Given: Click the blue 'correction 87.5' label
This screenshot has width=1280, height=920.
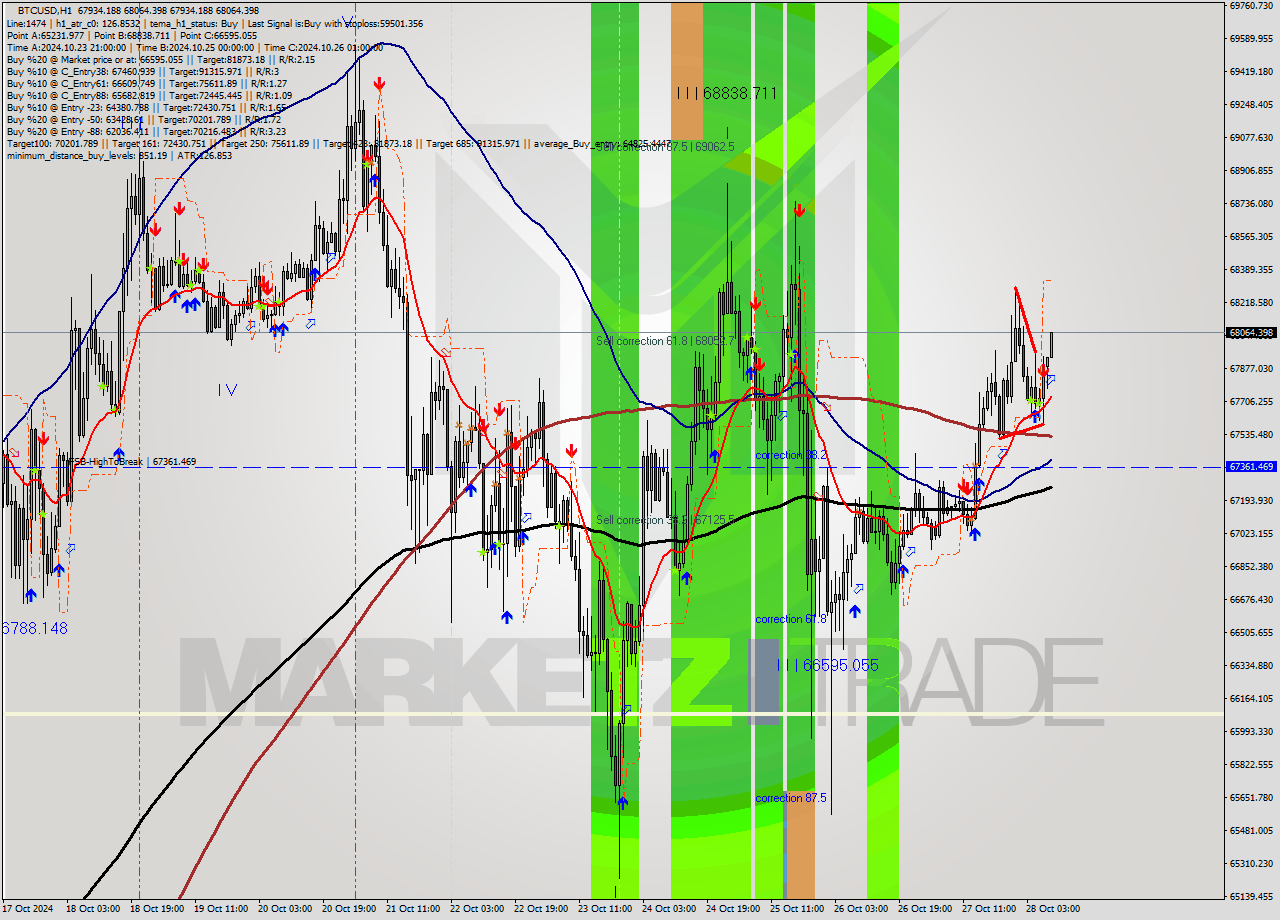Looking at the screenshot, I should [x=791, y=798].
